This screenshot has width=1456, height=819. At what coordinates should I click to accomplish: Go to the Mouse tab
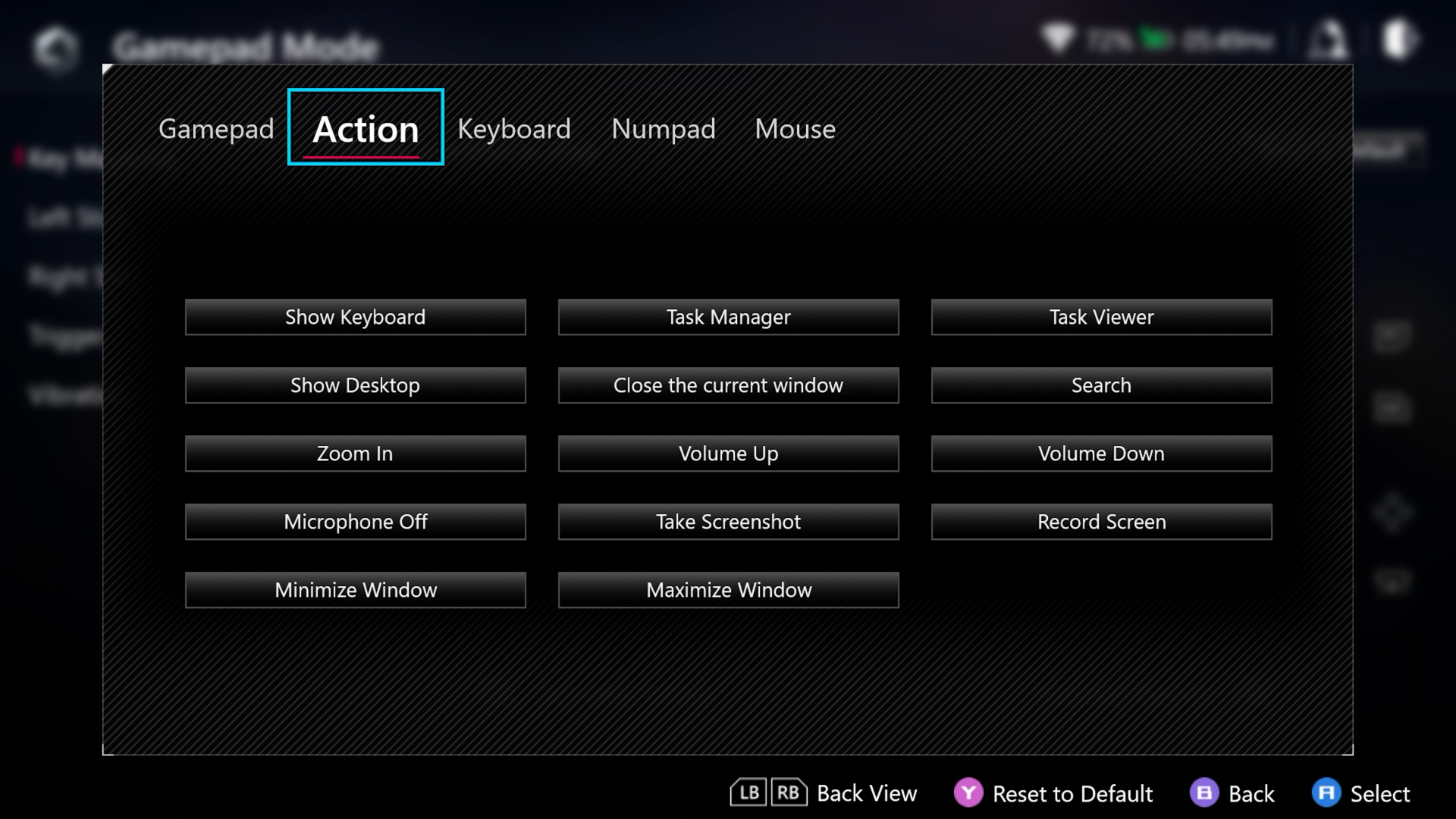(x=795, y=129)
